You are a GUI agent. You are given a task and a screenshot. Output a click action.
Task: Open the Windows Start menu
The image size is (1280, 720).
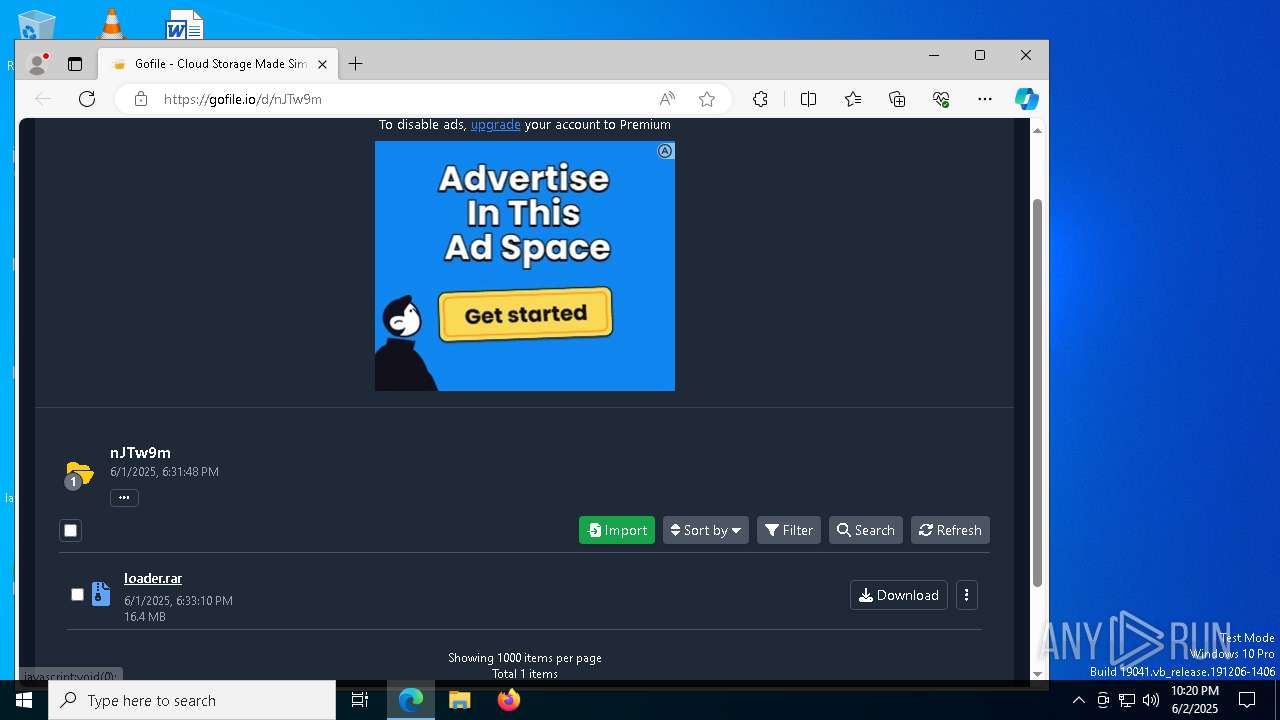pos(24,700)
